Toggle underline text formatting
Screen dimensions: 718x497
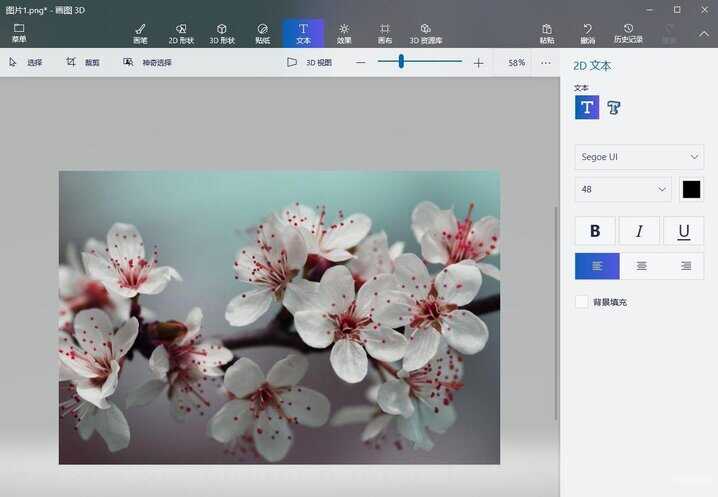[x=684, y=231]
